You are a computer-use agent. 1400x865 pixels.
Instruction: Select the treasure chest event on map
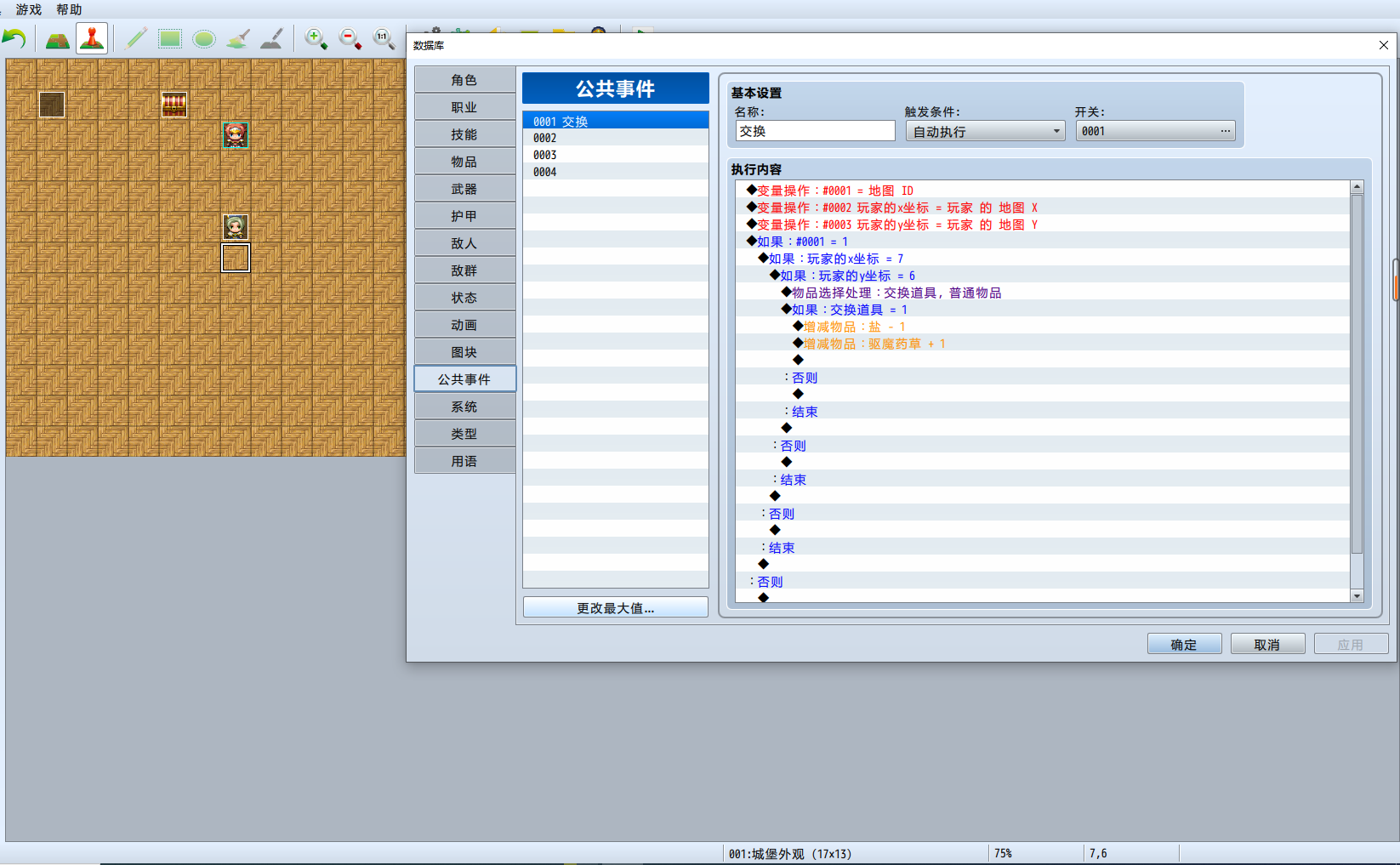(x=174, y=105)
